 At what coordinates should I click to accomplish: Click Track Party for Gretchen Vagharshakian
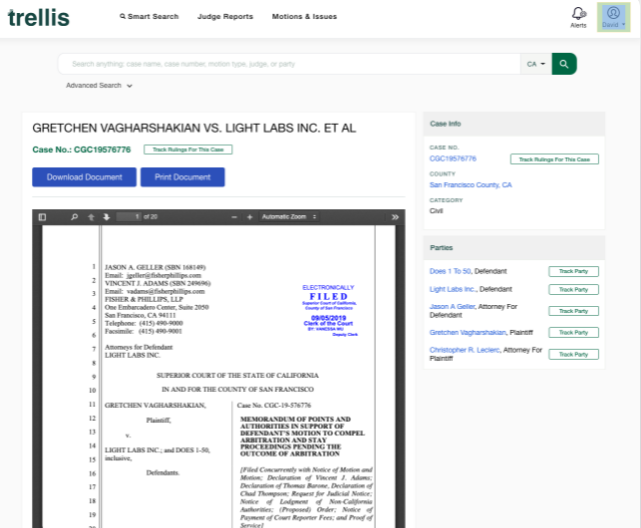pos(574,333)
